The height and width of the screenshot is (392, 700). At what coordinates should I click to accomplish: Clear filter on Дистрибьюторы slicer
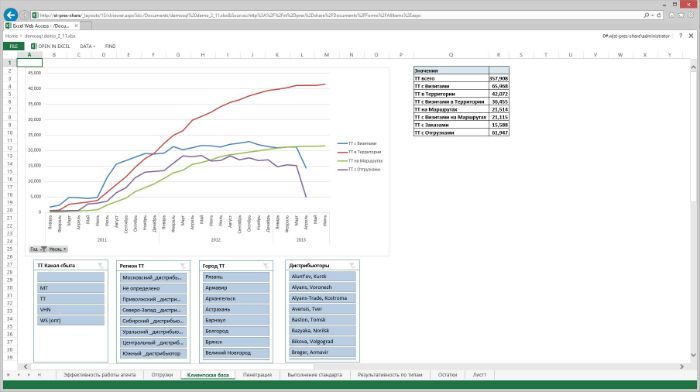[352, 265]
